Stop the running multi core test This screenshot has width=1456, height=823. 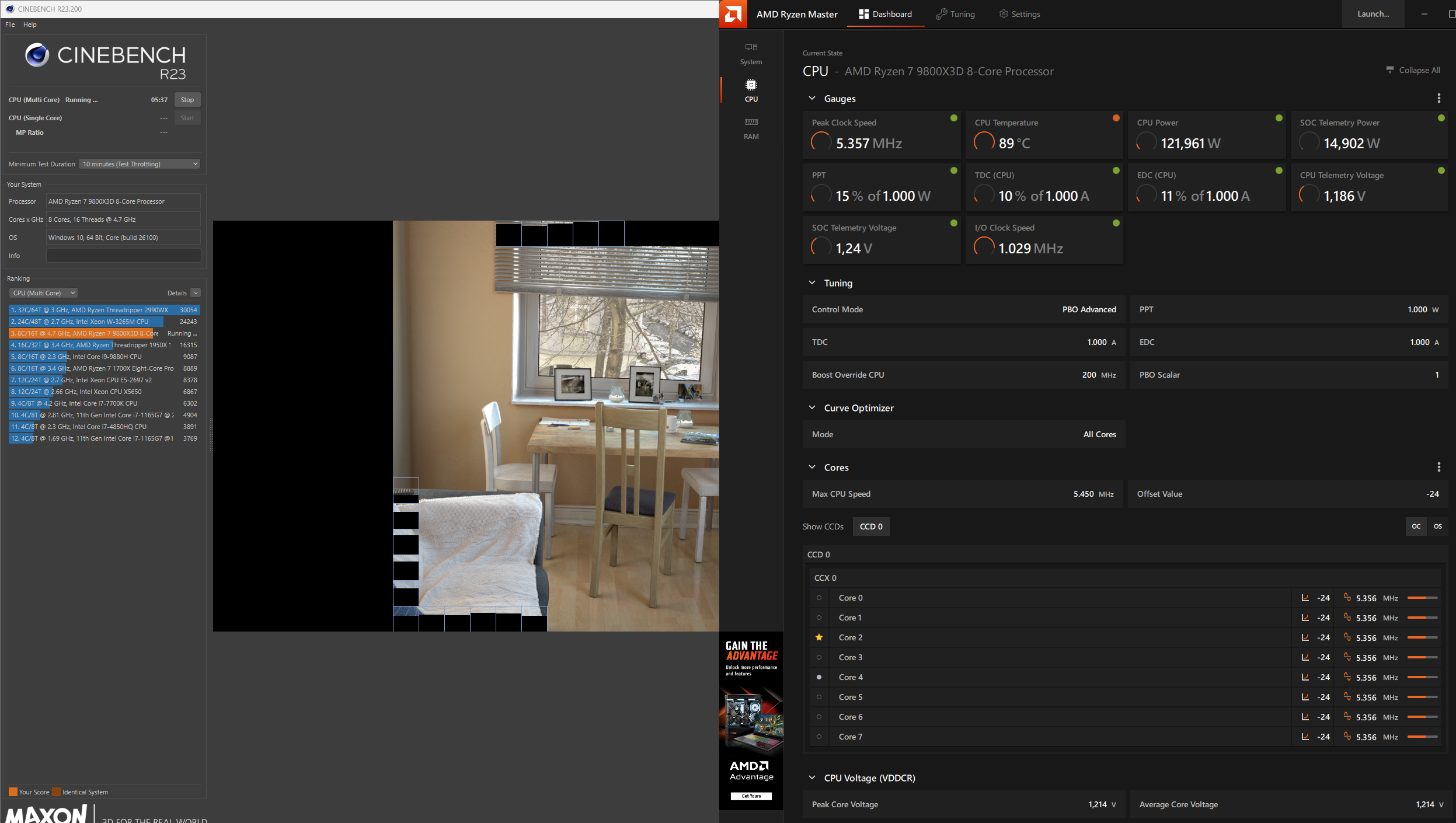[187, 100]
